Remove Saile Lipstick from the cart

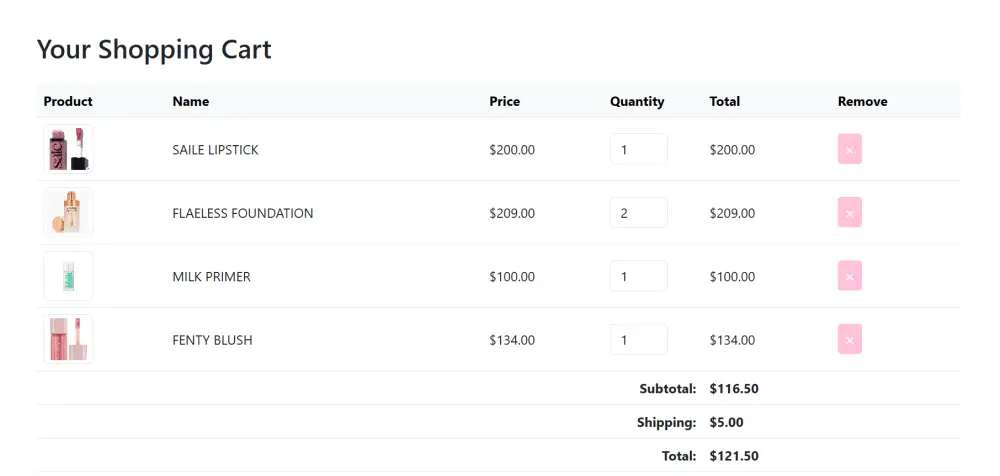(x=849, y=150)
